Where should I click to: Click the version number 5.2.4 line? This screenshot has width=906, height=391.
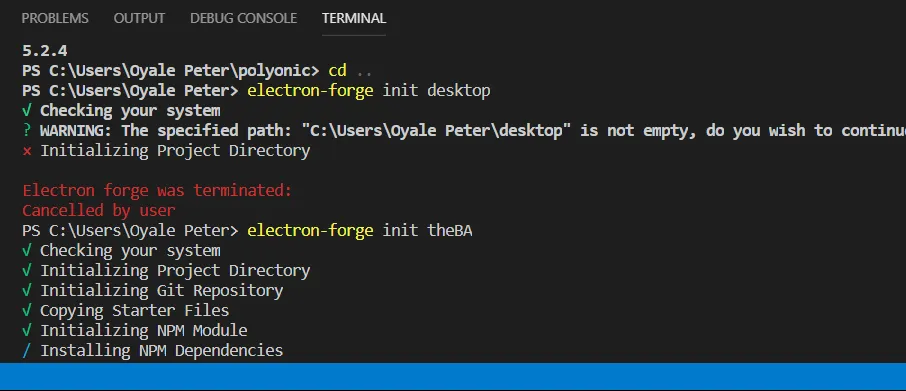coord(44,51)
